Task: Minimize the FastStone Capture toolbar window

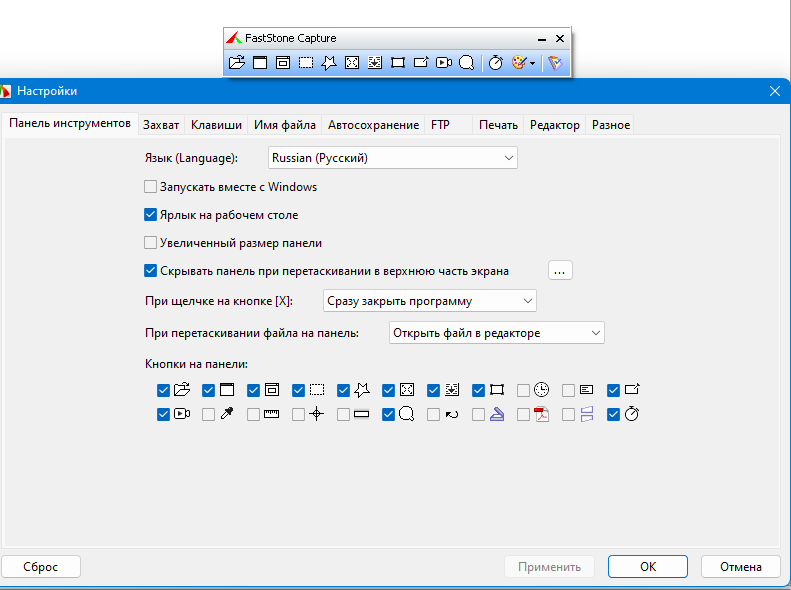Action: (x=542, y=39)
